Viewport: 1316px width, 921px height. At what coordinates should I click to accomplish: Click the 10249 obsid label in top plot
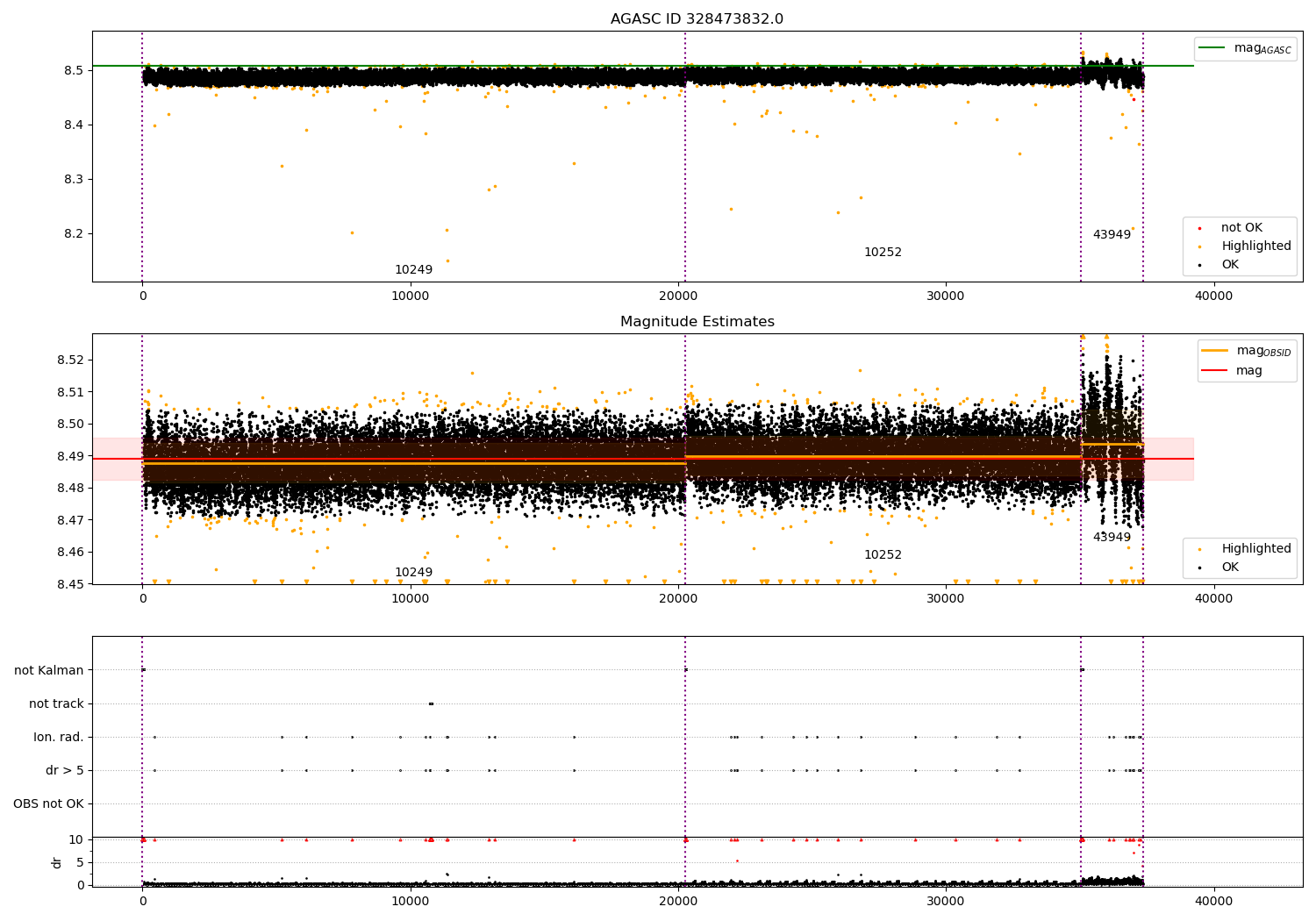click(x=413, y=270)
